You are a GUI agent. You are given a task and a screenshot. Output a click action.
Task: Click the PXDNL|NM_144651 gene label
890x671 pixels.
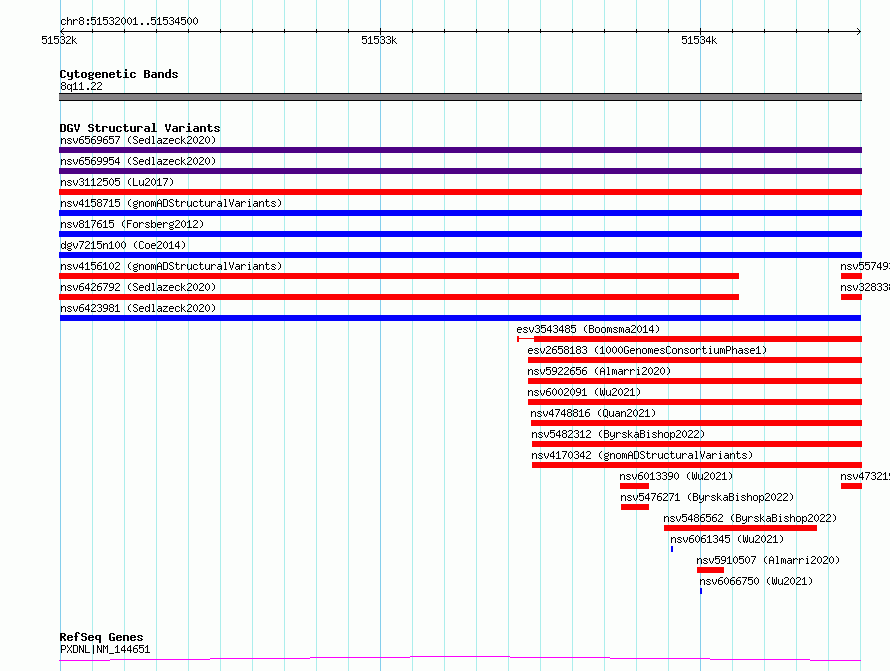(x=105, y=649)
